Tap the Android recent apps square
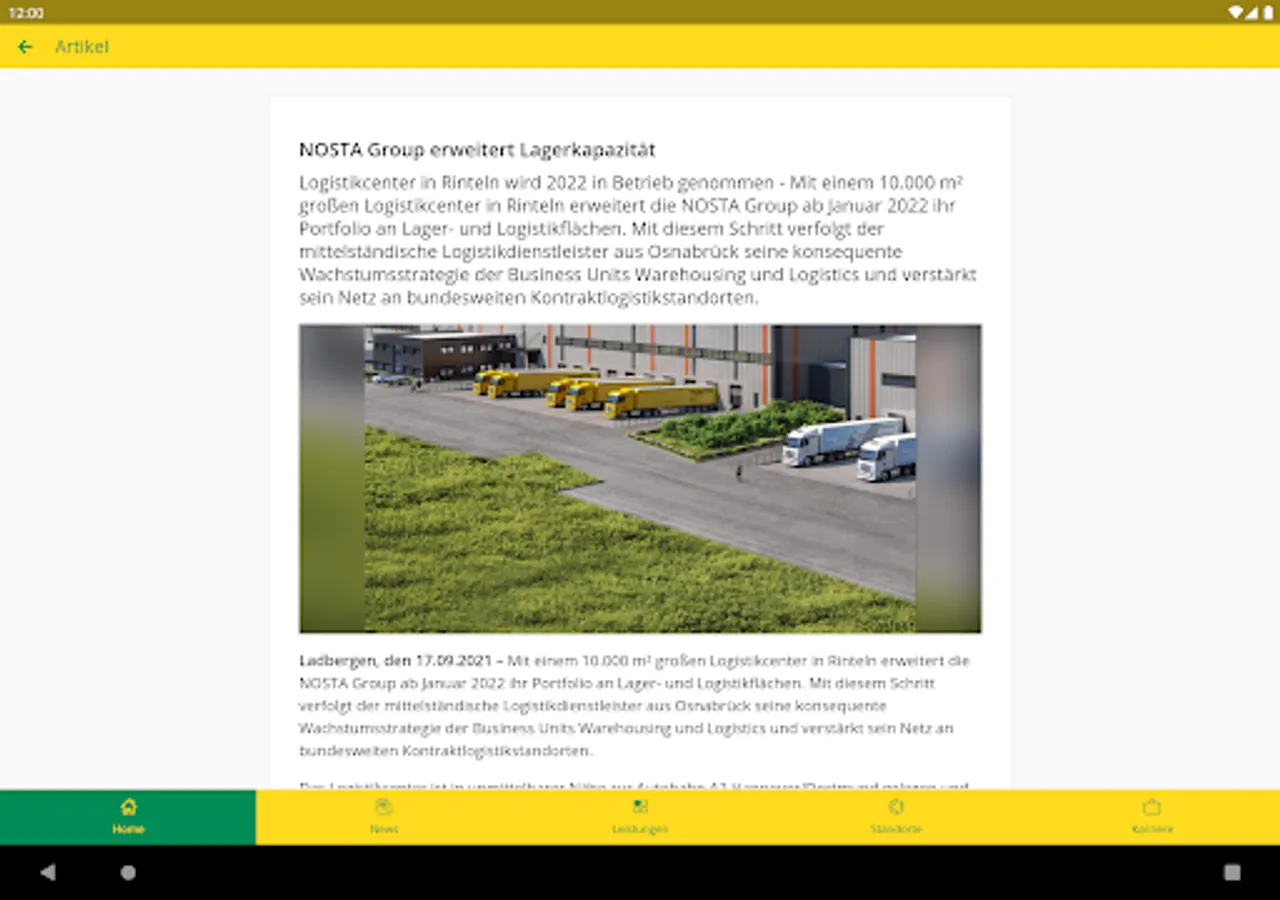Image resolution: width=1280 pixels, height=900 pixels. click(x=1232, y=872)
